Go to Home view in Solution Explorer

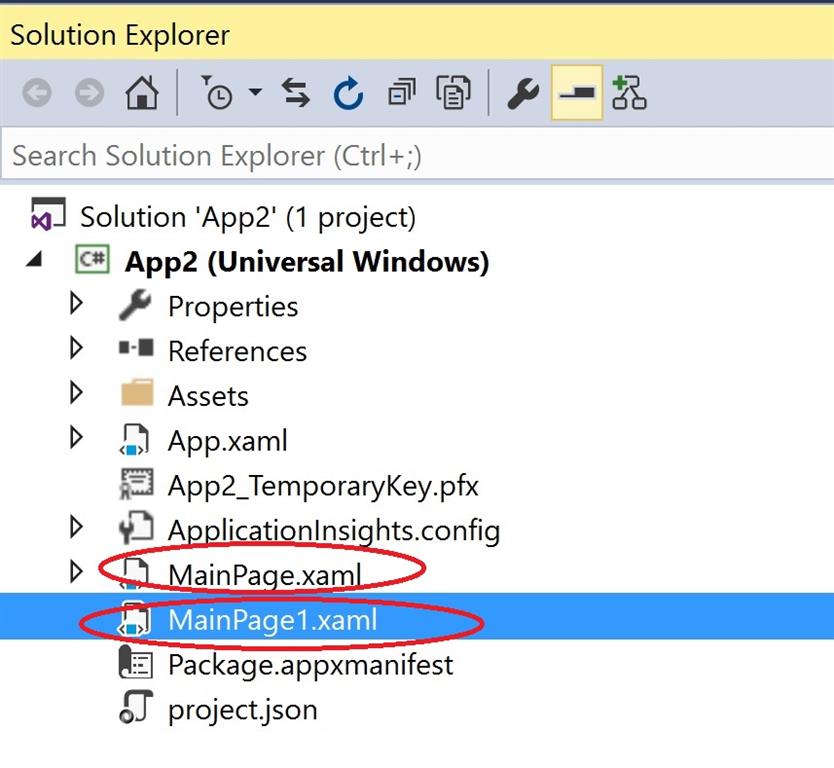pos(141,93)
